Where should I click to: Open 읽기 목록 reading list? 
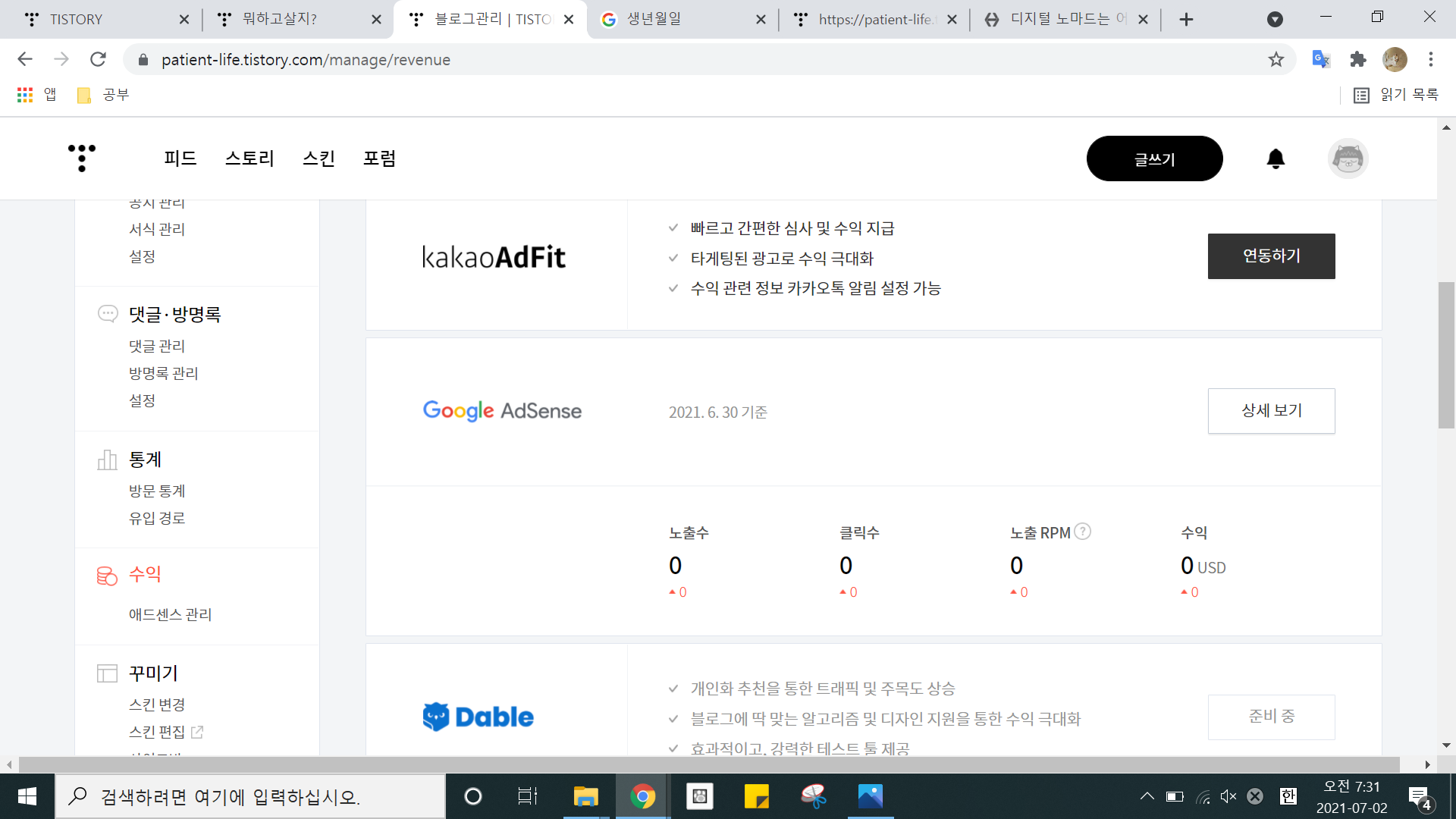point(1396,95)
